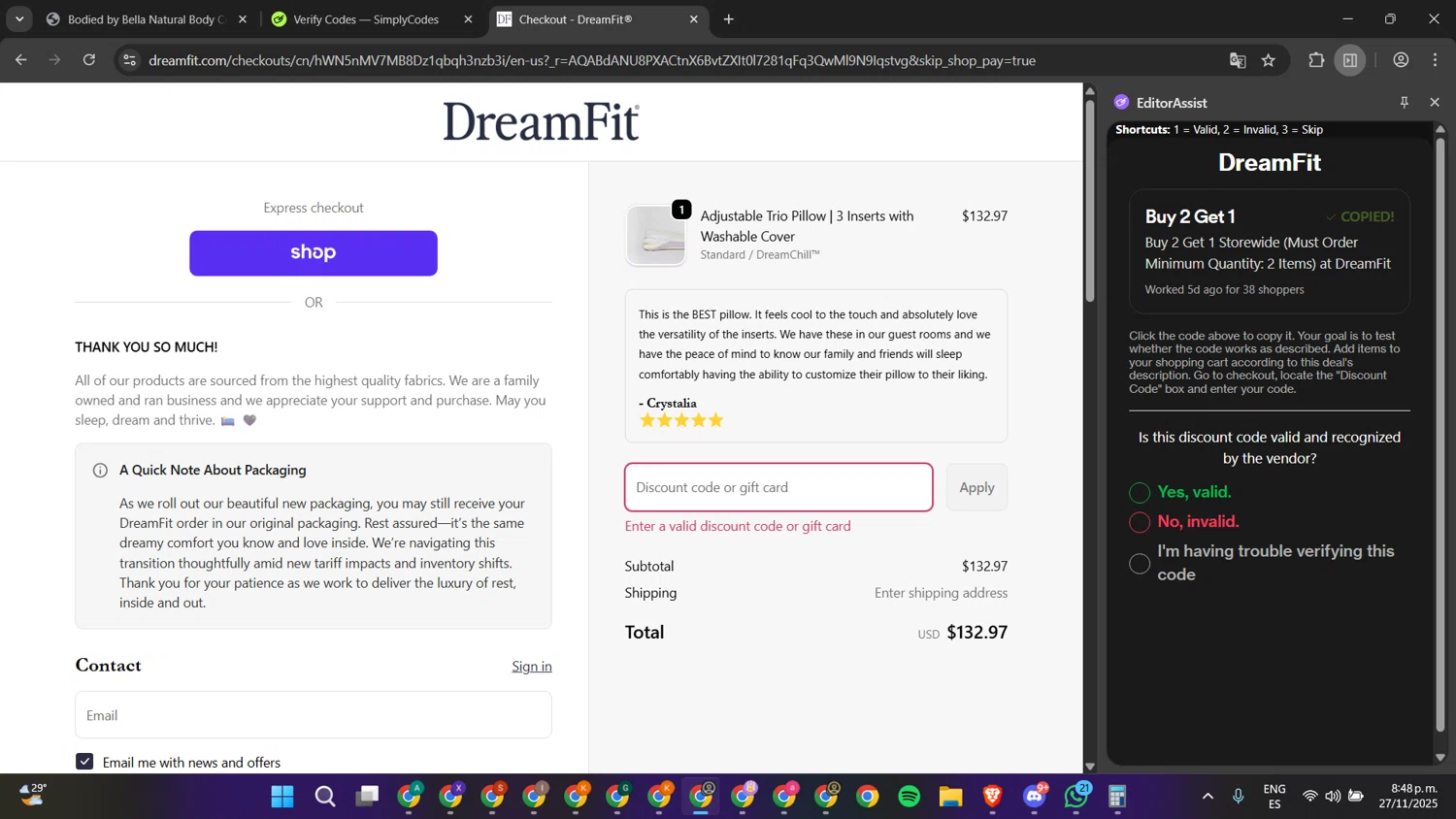
Task: Pin the EditorAssist side panel
Action: (x=1404, y=102)
